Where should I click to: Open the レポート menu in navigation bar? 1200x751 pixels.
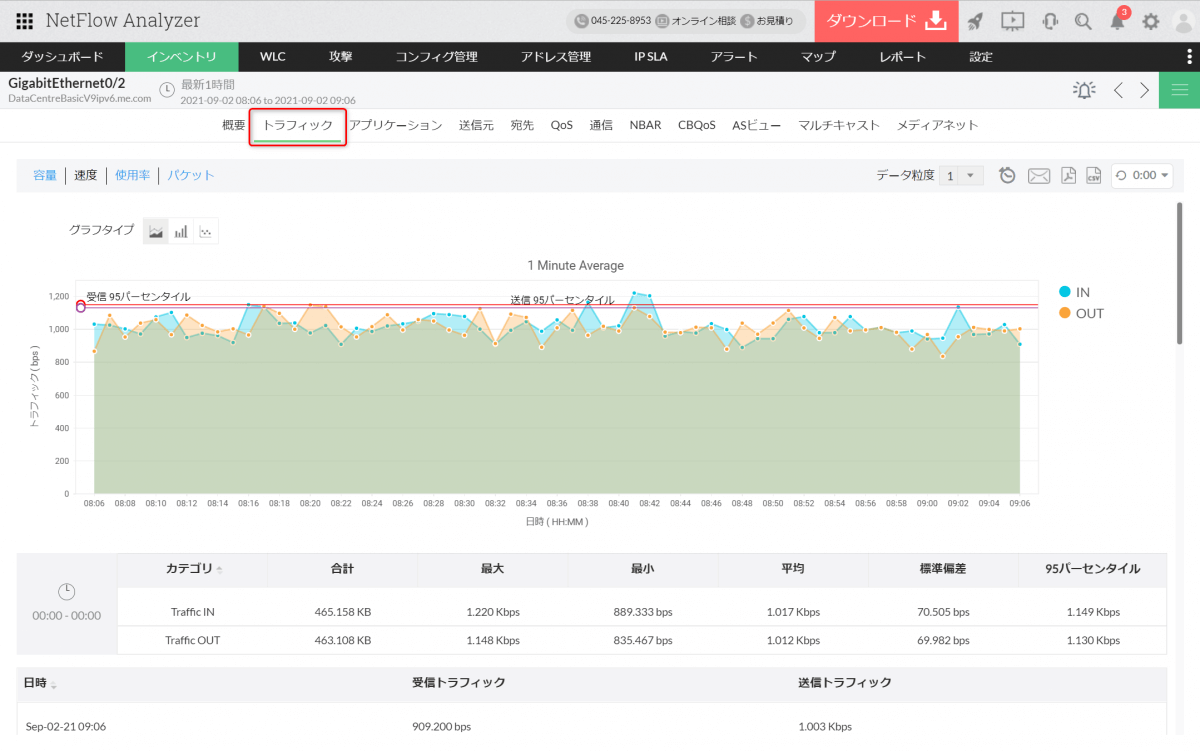(x=902, y=57)
